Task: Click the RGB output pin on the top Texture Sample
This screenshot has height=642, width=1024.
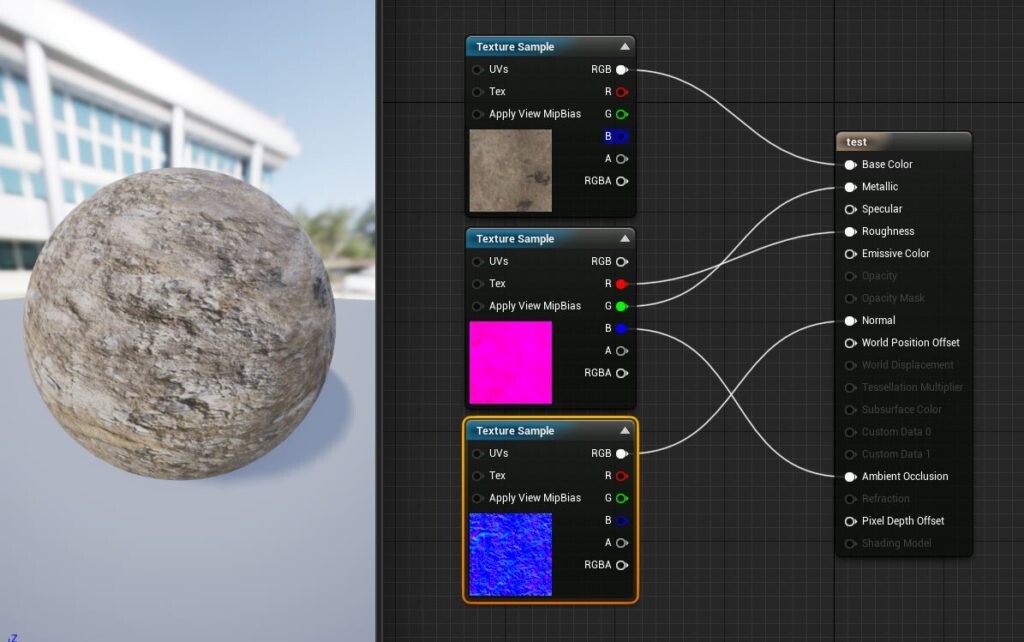Action: (622, 69)
